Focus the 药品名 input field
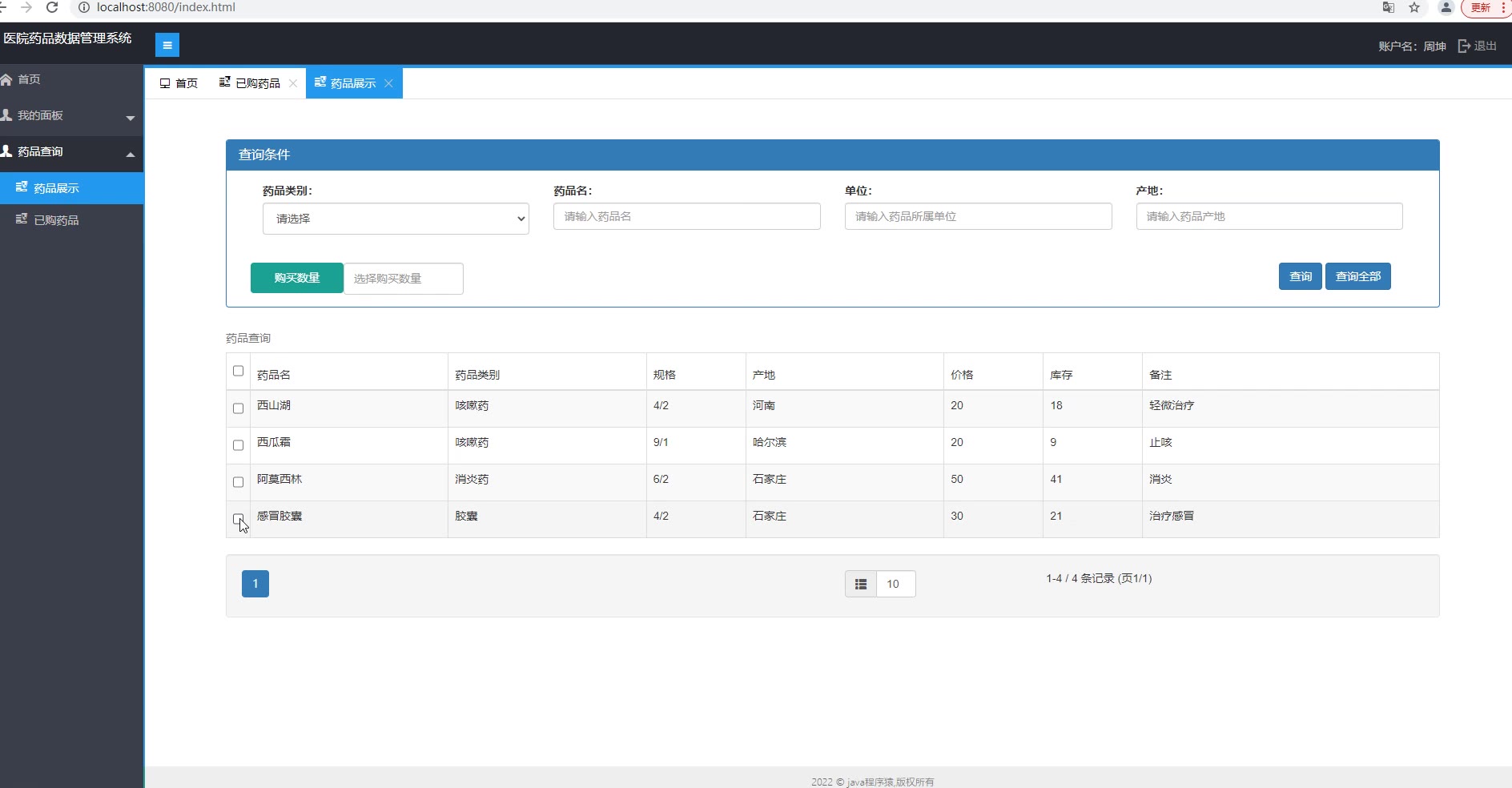Viewport: 1512px width, 788px height. click(x=686, y=216)
